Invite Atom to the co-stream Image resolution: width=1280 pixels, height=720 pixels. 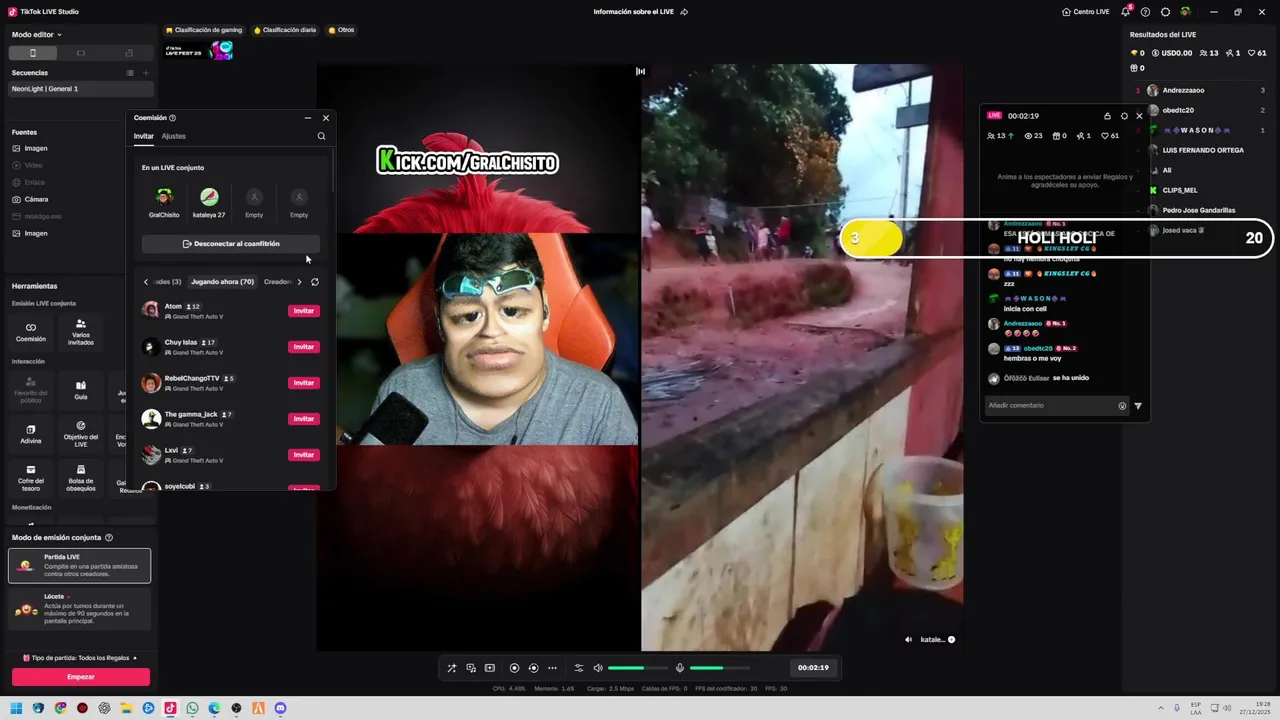(304, 311)
